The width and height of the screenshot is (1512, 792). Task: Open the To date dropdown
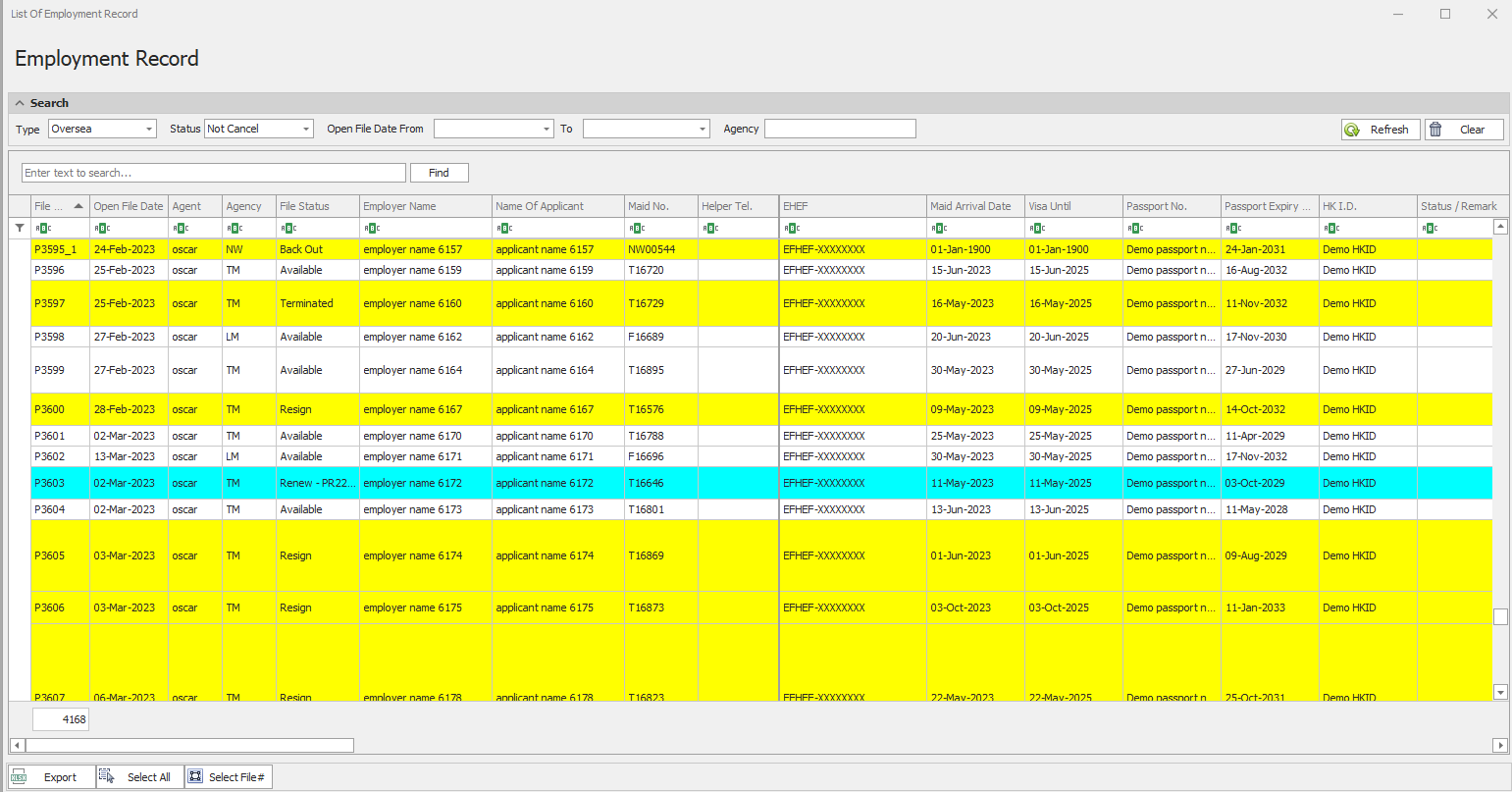(x=703, y=130)
